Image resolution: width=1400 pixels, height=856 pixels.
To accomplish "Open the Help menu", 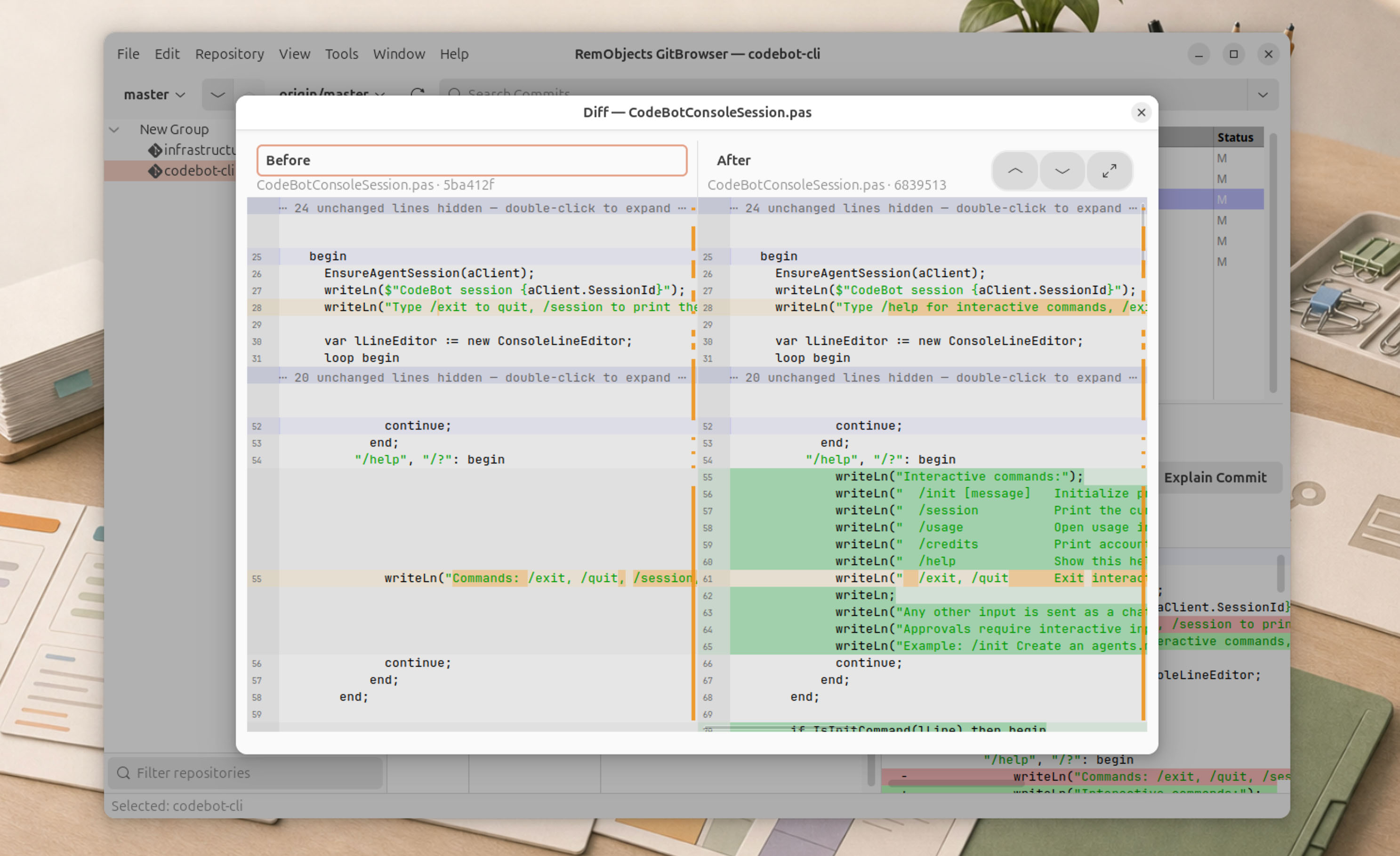I will 454,54.
